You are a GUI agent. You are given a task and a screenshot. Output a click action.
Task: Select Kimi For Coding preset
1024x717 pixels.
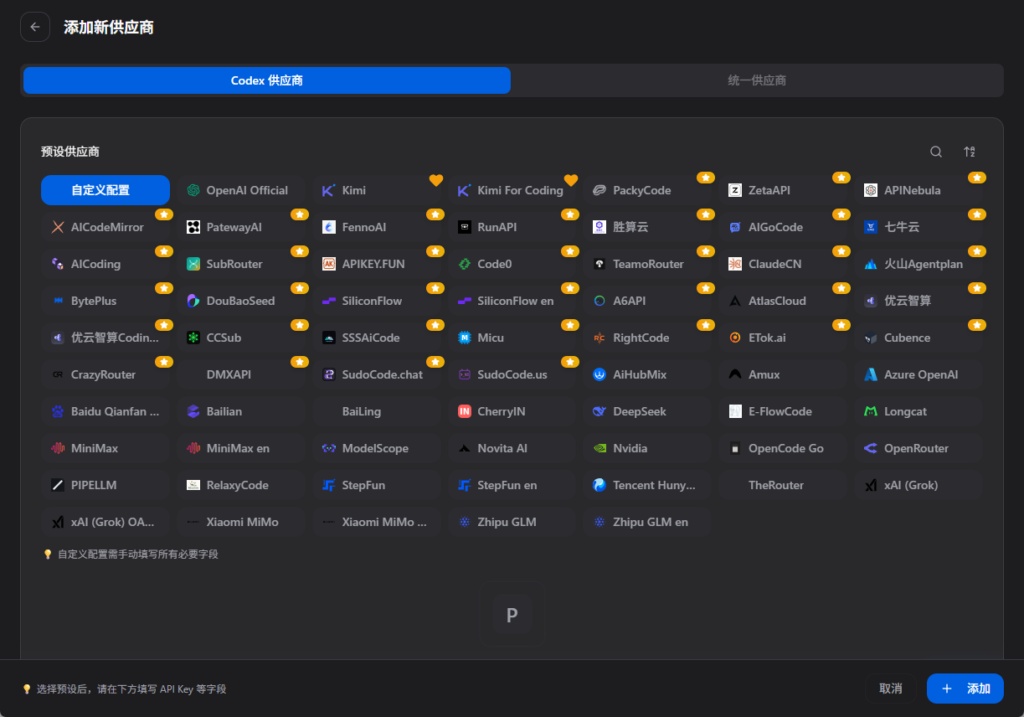(512, 190)
